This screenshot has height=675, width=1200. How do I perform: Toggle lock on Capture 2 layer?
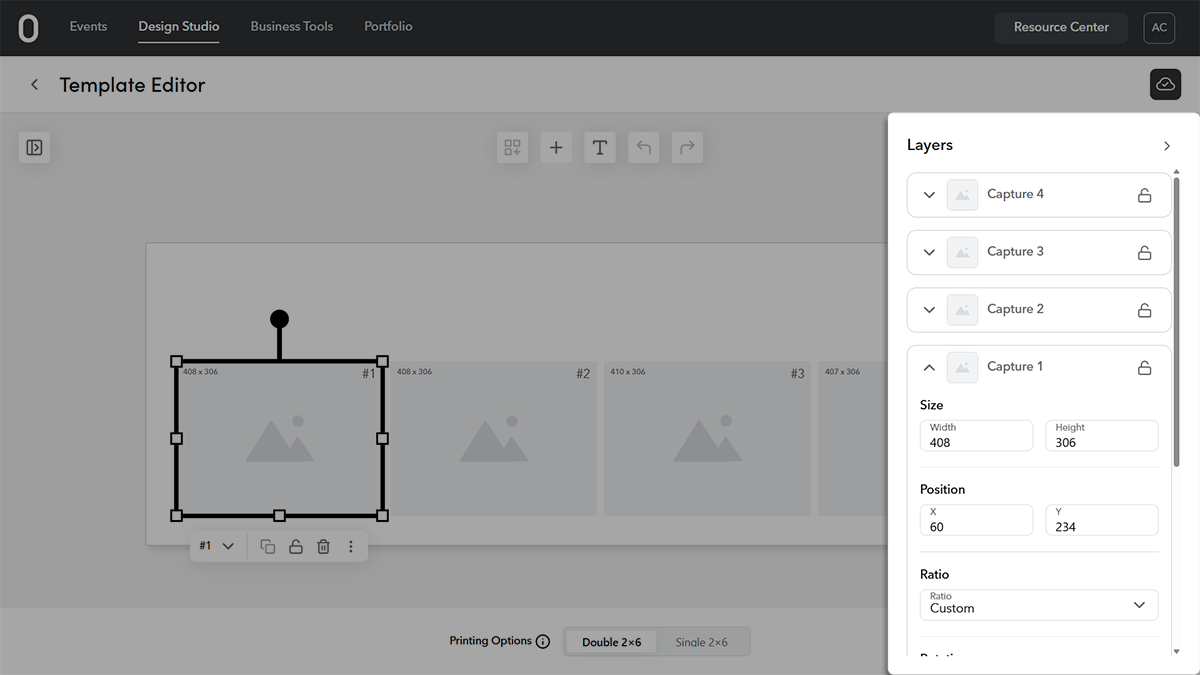(x=1144, y=310)
